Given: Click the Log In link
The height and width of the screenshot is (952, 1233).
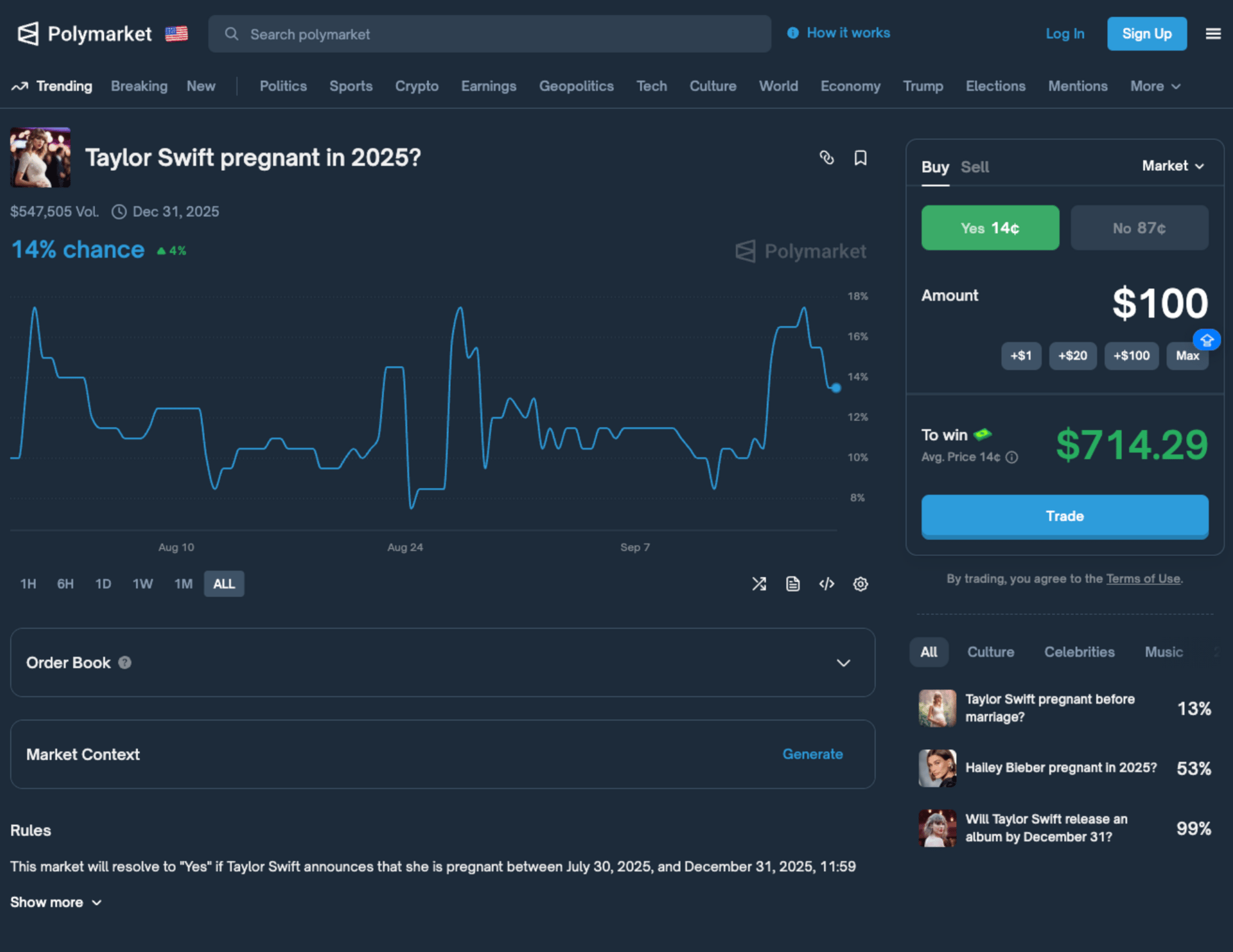Looking at the screenshot, I should (1065, 33).
